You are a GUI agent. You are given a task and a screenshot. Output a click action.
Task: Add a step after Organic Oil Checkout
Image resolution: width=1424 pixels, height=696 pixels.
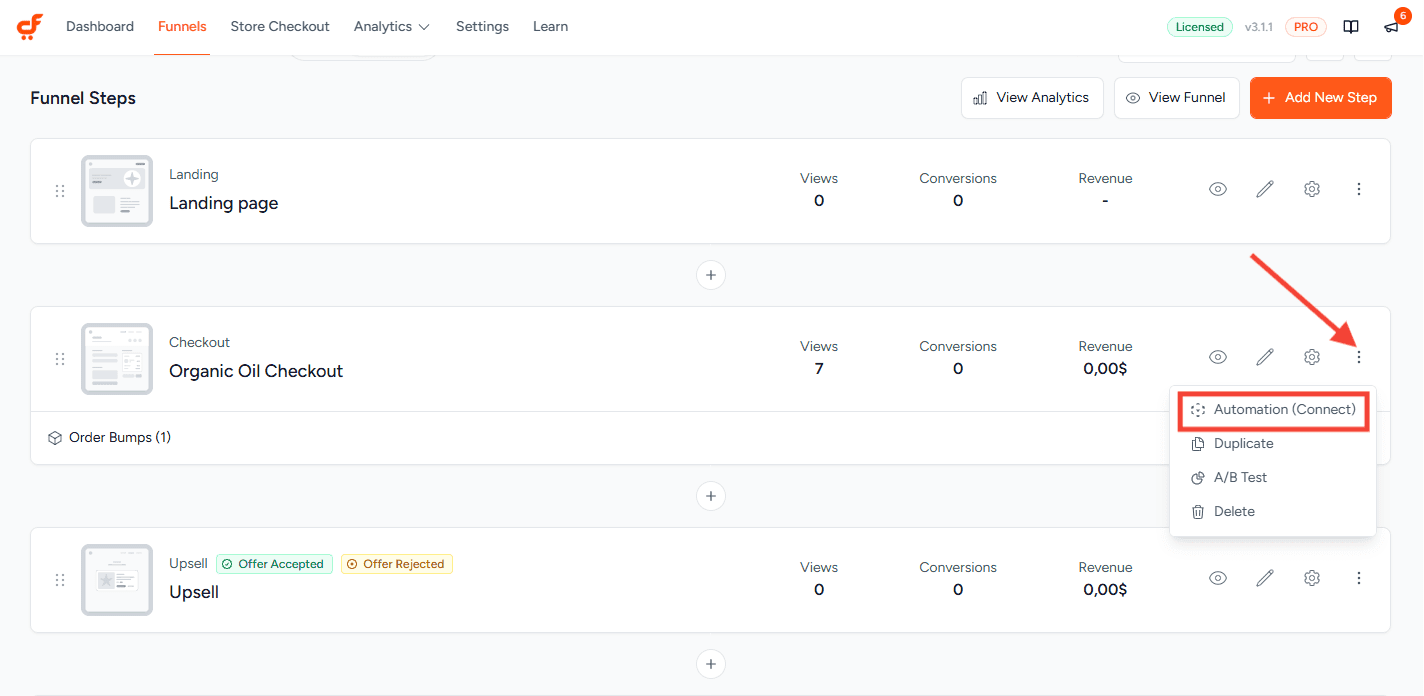pyautogui.click(x=711, y=496)
